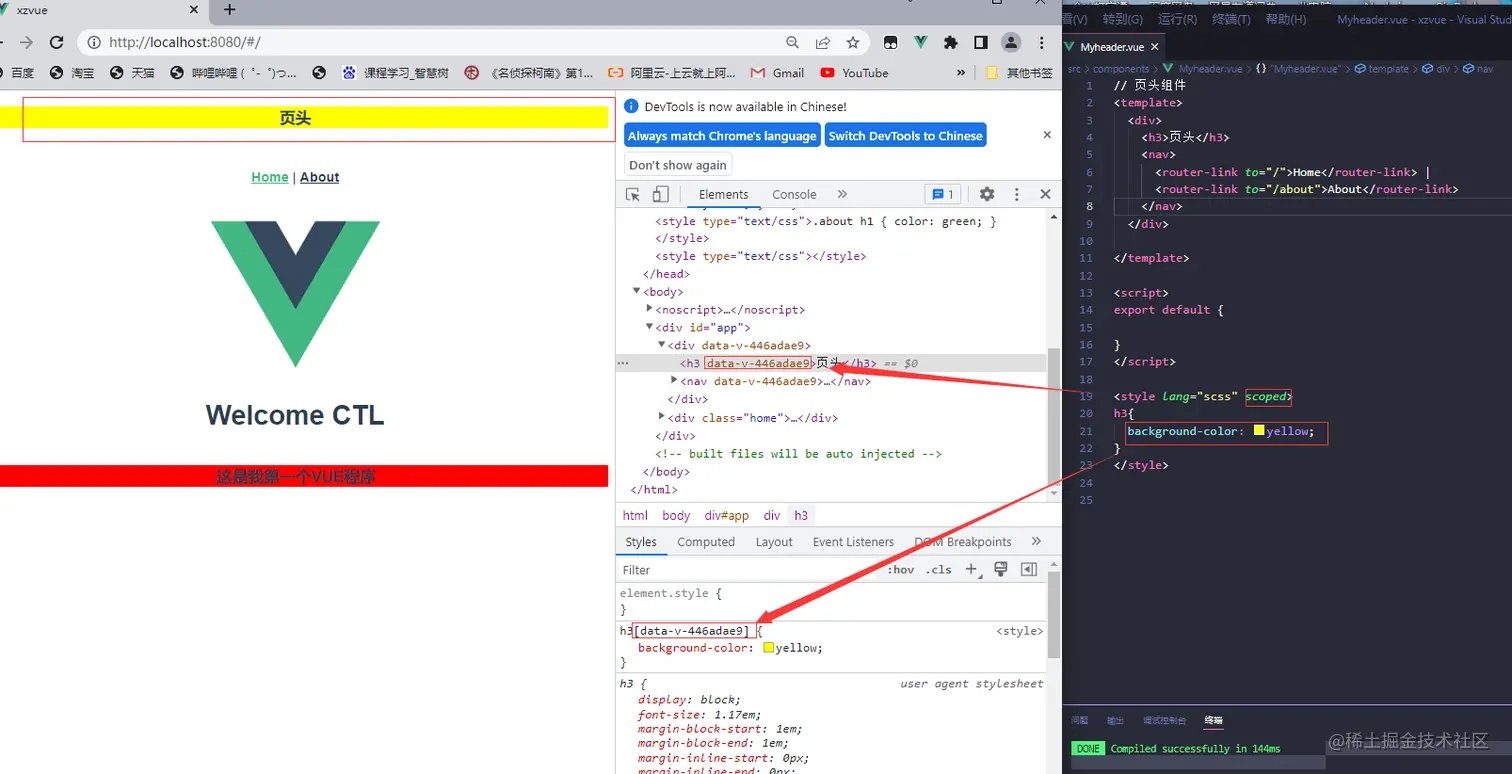Open Chrome's three-dot menu

pos(1042,43)
